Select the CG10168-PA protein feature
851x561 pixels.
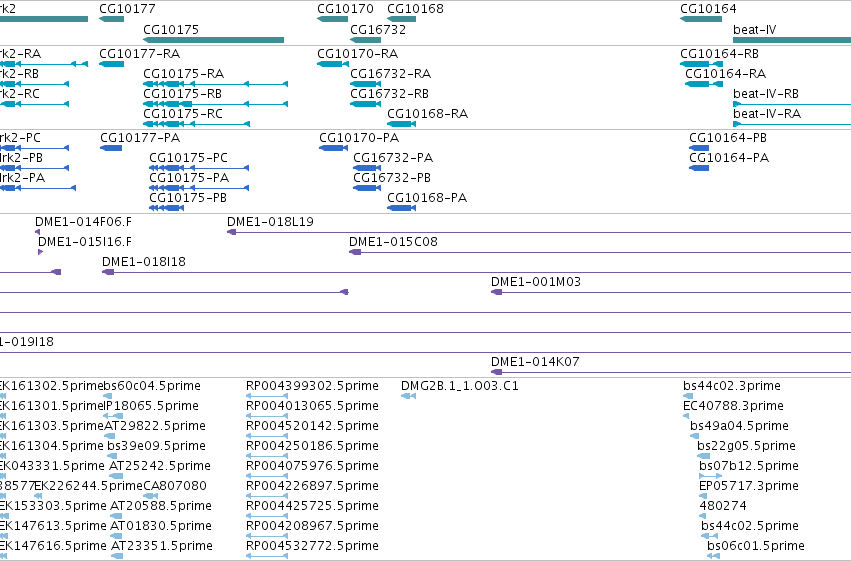[x=402, y=208]
